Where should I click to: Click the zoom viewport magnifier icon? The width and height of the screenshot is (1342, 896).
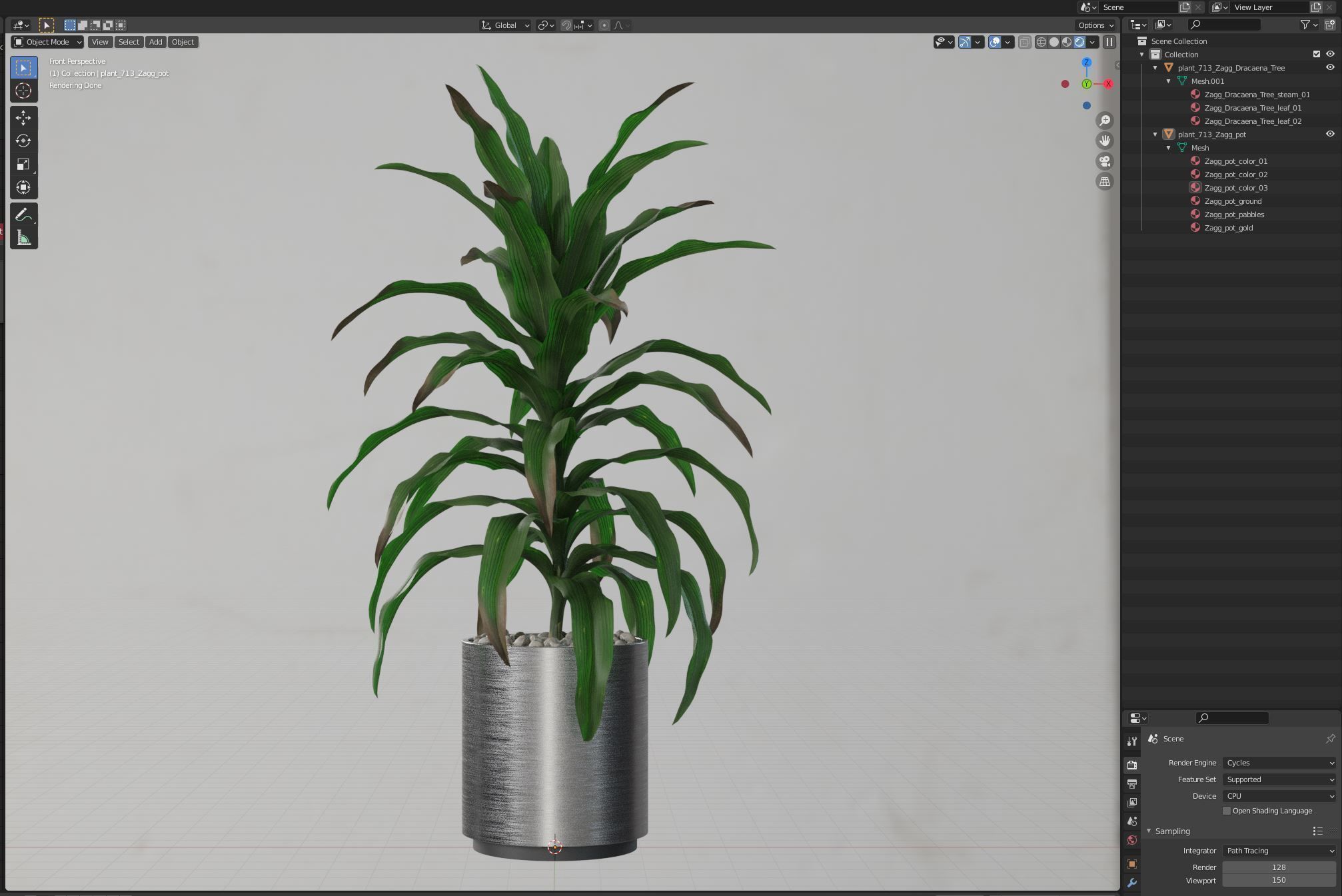click(1105, 121)
